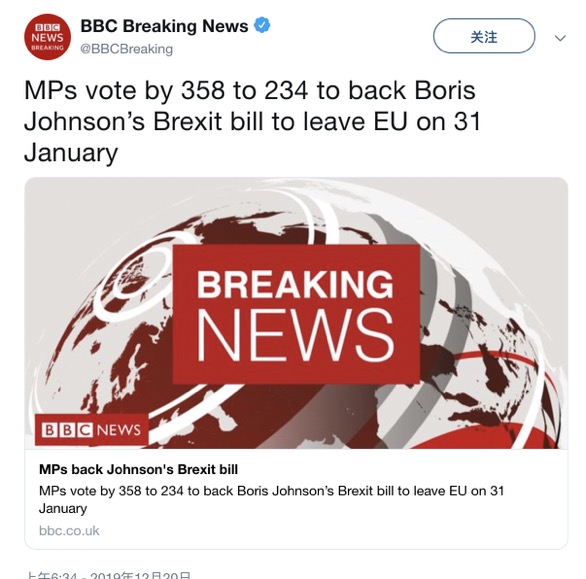Click the bold BREAKING word in banner
Screen dimensions: 586x579
(x=295, y=284)
